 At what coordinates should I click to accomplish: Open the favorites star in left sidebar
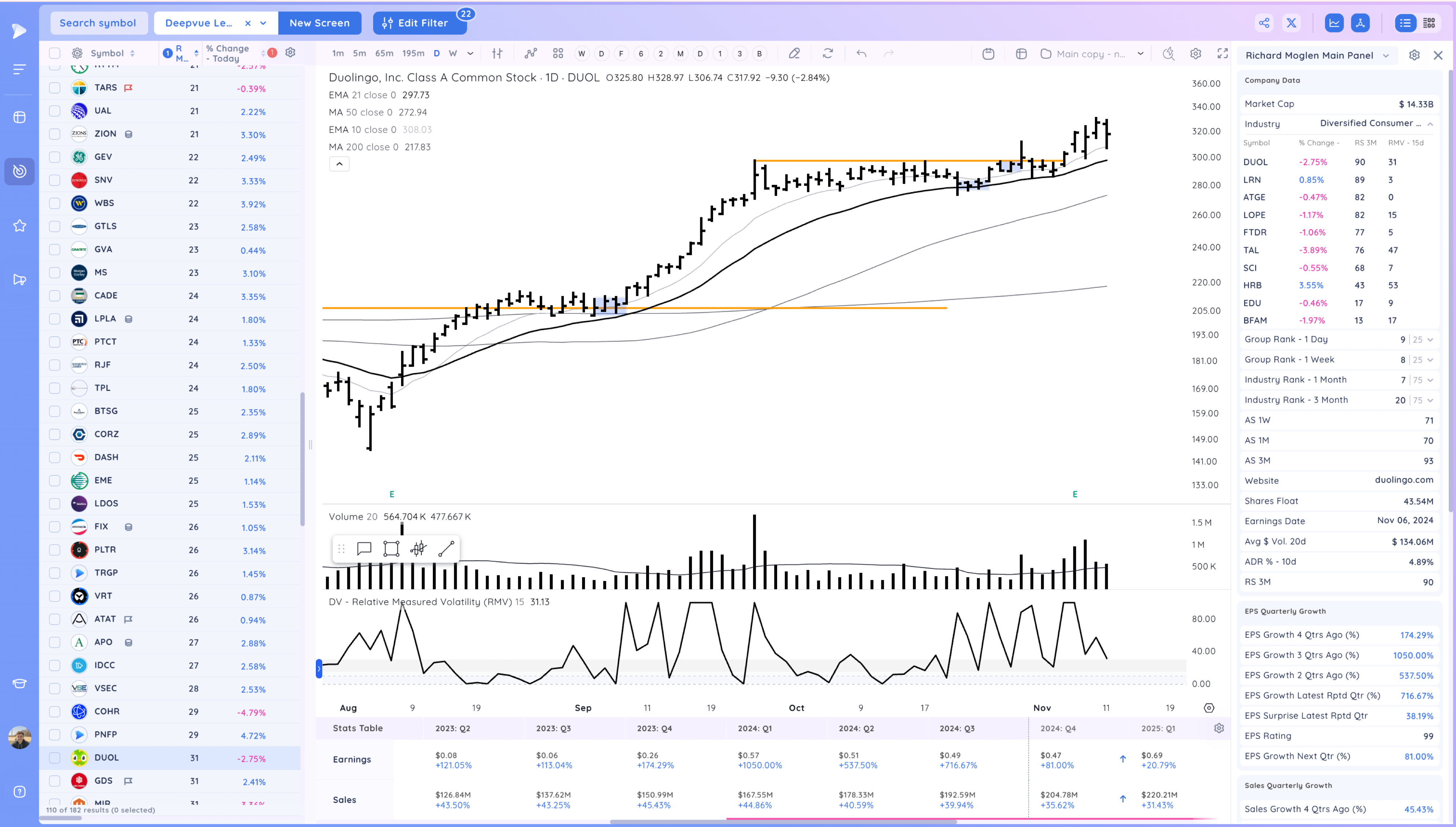click(x=19, y=225)
